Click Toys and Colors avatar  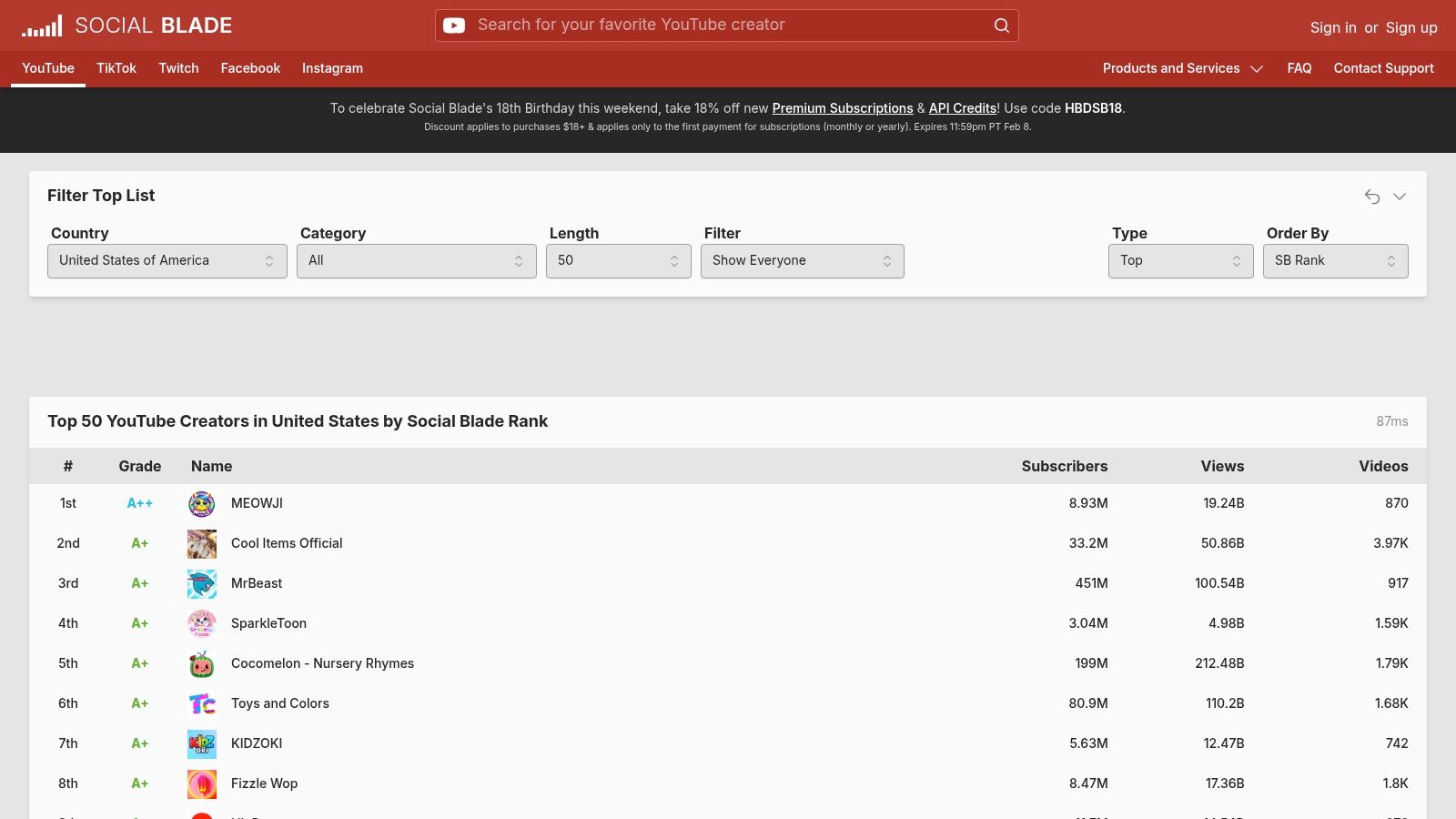pyautogui.click(x=202, y=704)
